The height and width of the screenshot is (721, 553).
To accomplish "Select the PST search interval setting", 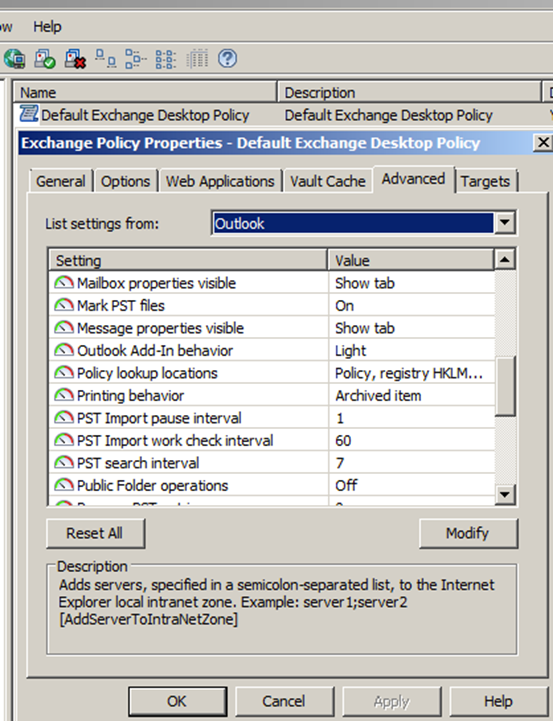I will tap(272, 463).
